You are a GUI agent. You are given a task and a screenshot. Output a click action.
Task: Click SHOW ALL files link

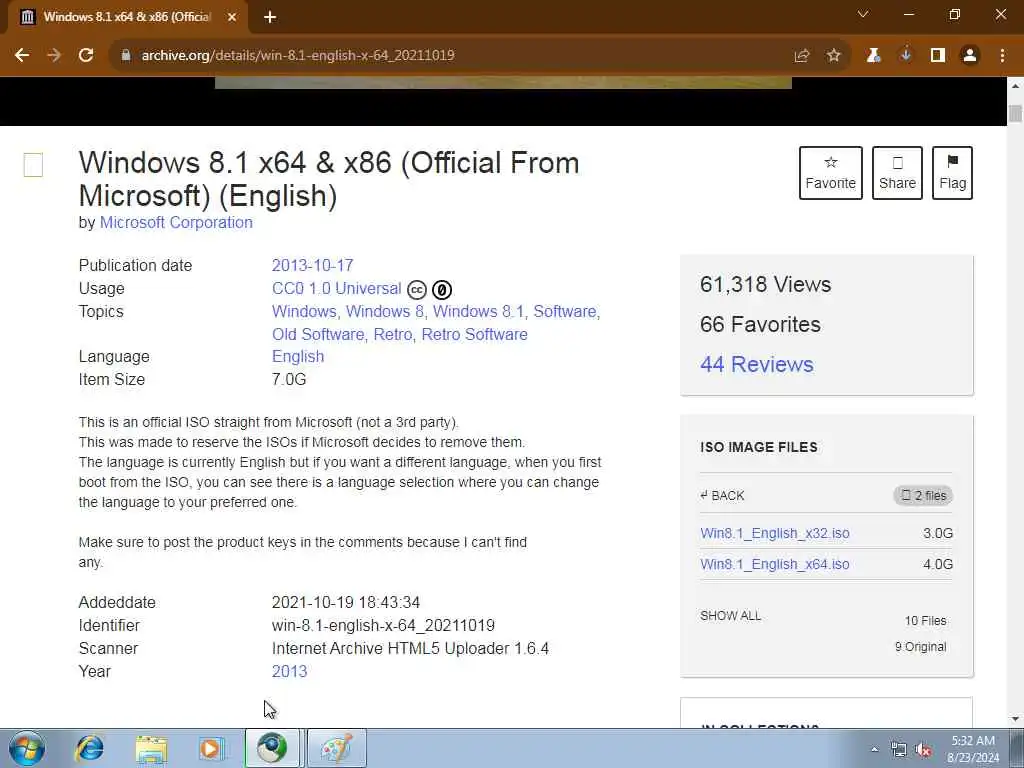(730, 616)
